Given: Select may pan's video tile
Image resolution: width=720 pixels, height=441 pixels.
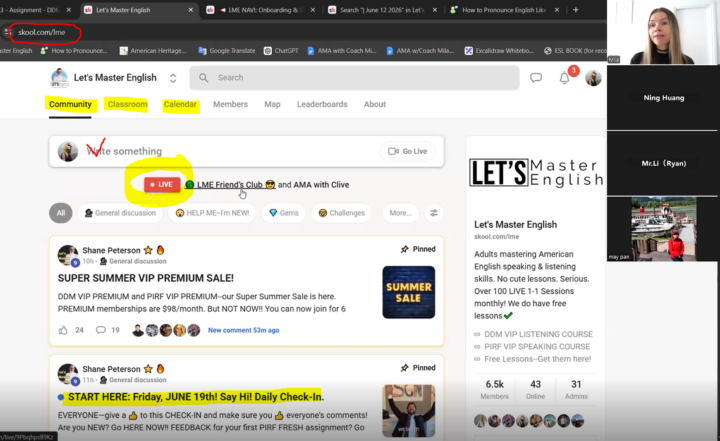Looking at the screenshot, I should coord(662,229).
